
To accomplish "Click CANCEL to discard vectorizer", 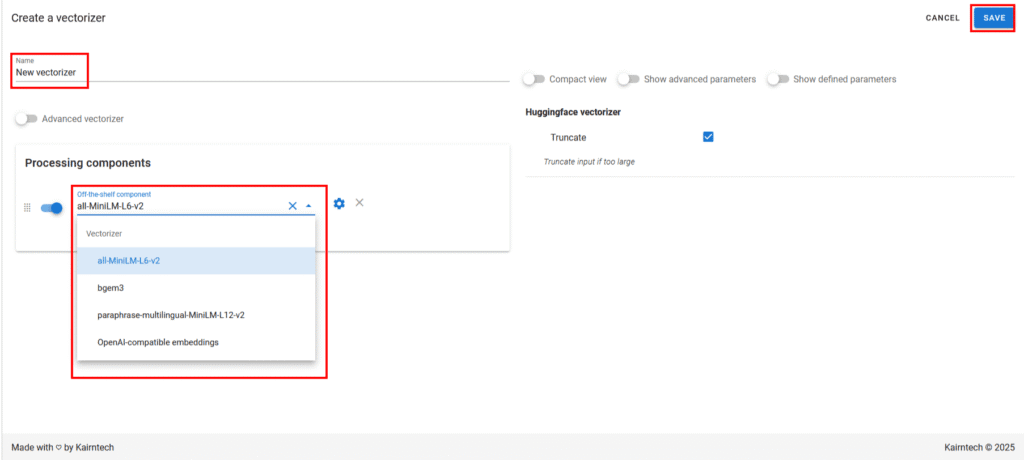I will [x=942, y=18].
